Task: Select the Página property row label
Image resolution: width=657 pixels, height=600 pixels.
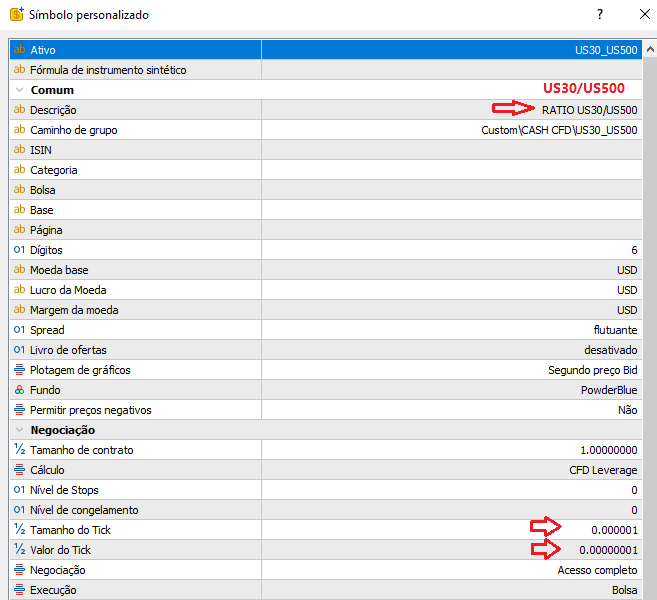Action: pos(46,230)
